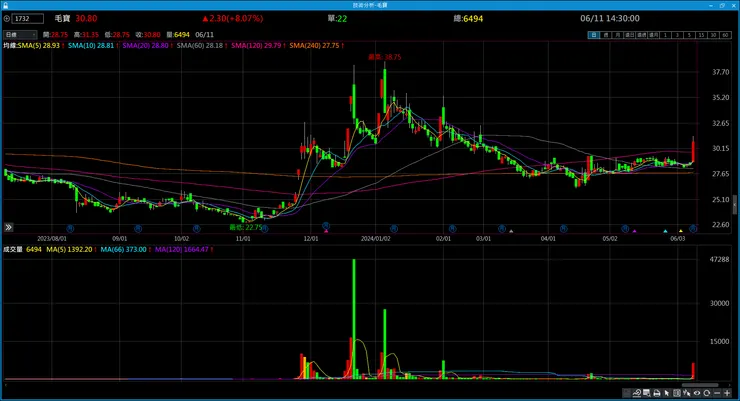This screenshot has width=740, height=401.
Task: Click the SMA(5) 28.93 label
Action: pyautogui.click(x=39, y=45)
